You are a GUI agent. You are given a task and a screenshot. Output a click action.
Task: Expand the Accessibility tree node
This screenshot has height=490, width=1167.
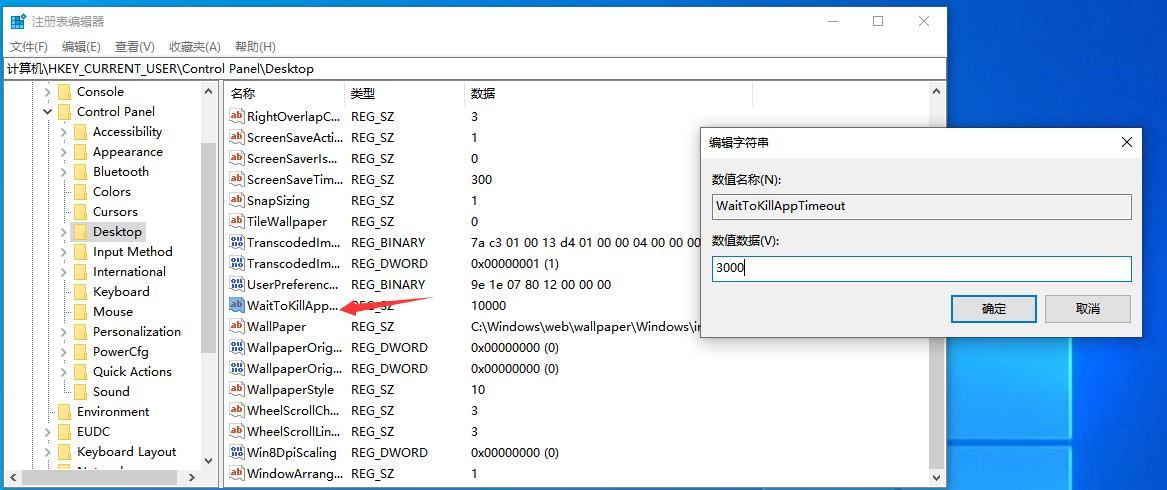click(x=63, y=132)
